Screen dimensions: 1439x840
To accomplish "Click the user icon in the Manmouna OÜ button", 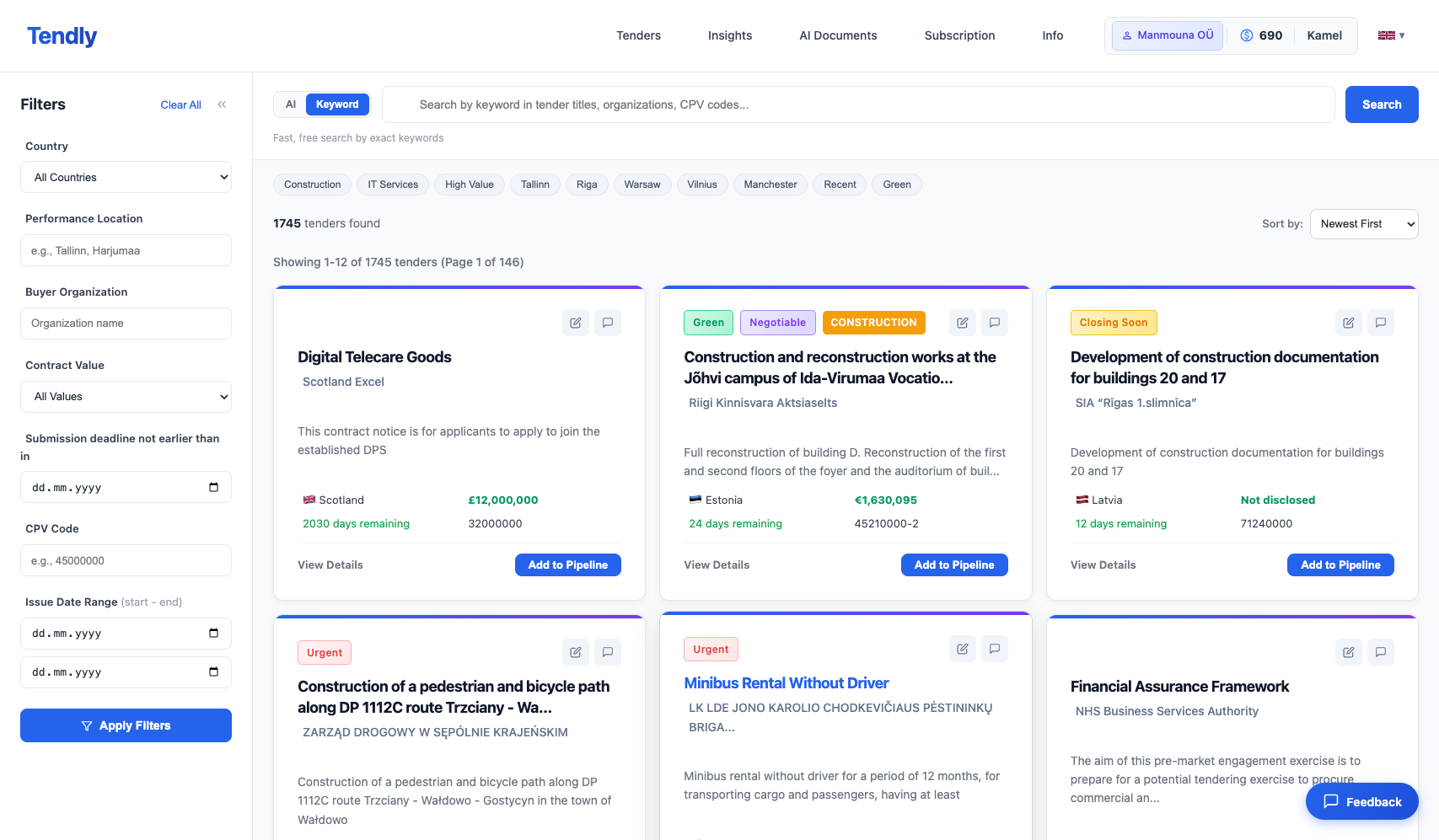I will (x=1127, y=35).
